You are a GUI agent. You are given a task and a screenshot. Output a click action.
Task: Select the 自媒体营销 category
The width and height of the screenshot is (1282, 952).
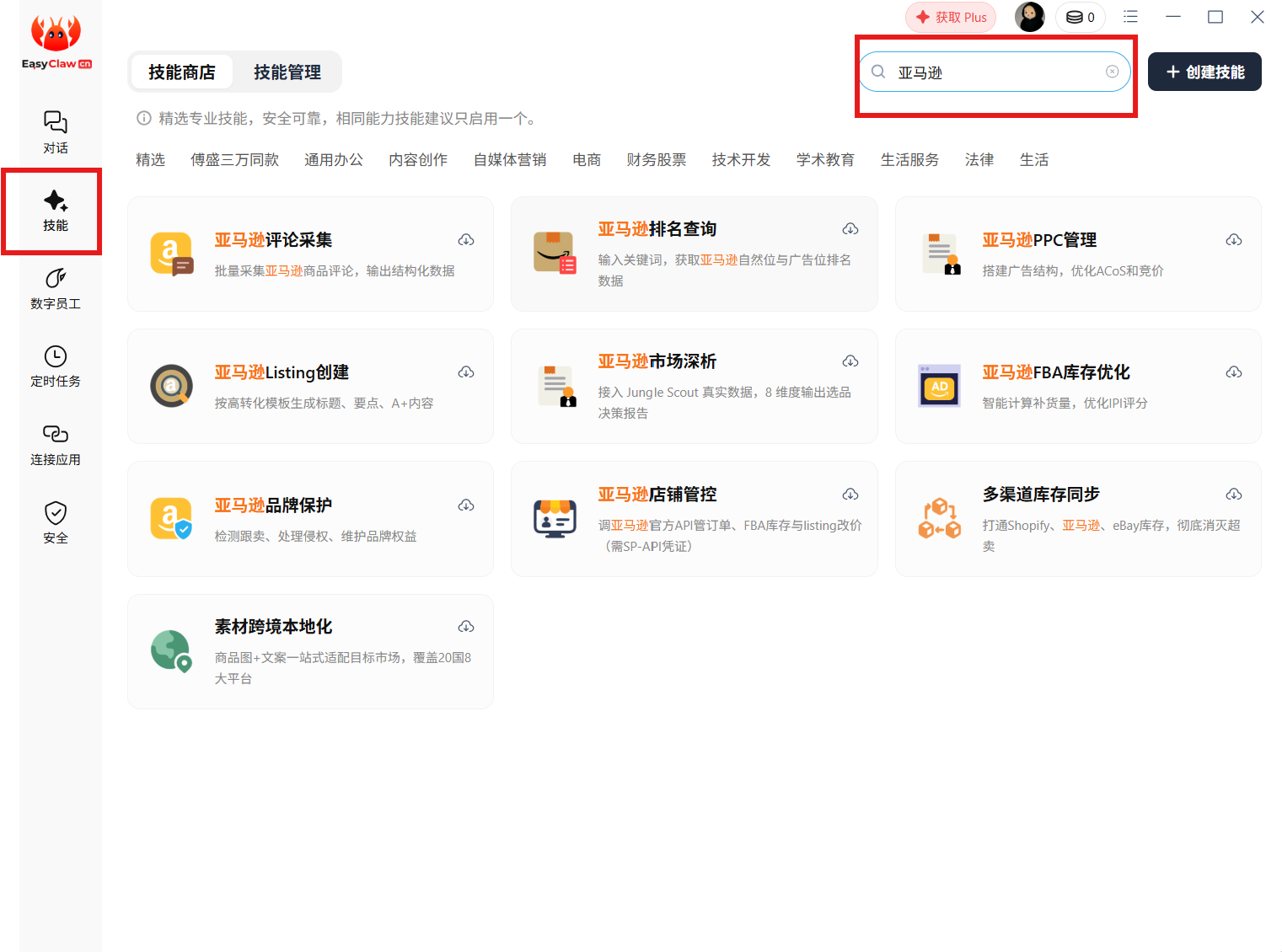pos(510,160)
